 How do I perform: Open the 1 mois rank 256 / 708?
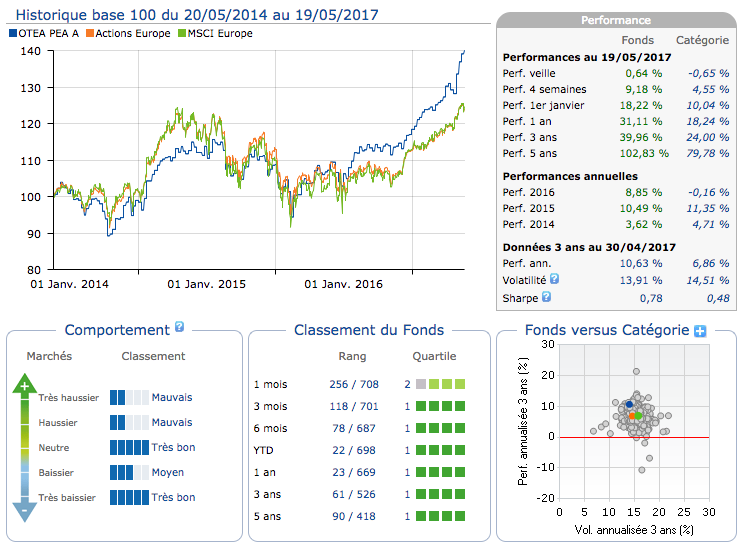point(352,383)
